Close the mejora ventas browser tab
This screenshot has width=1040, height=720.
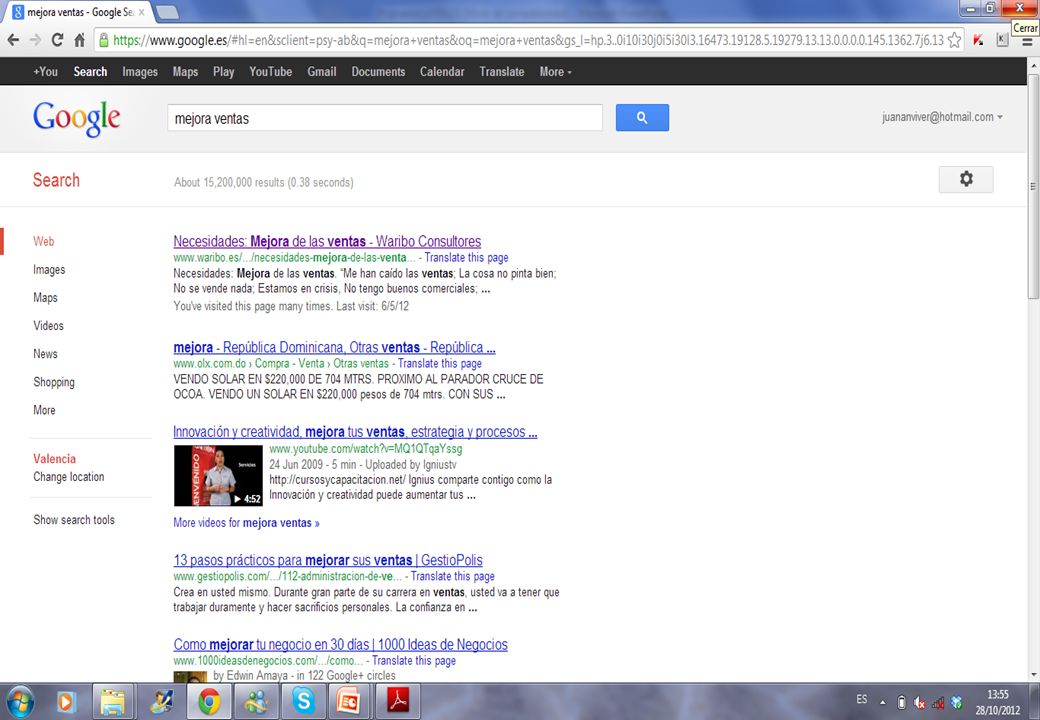click(141, 12)
